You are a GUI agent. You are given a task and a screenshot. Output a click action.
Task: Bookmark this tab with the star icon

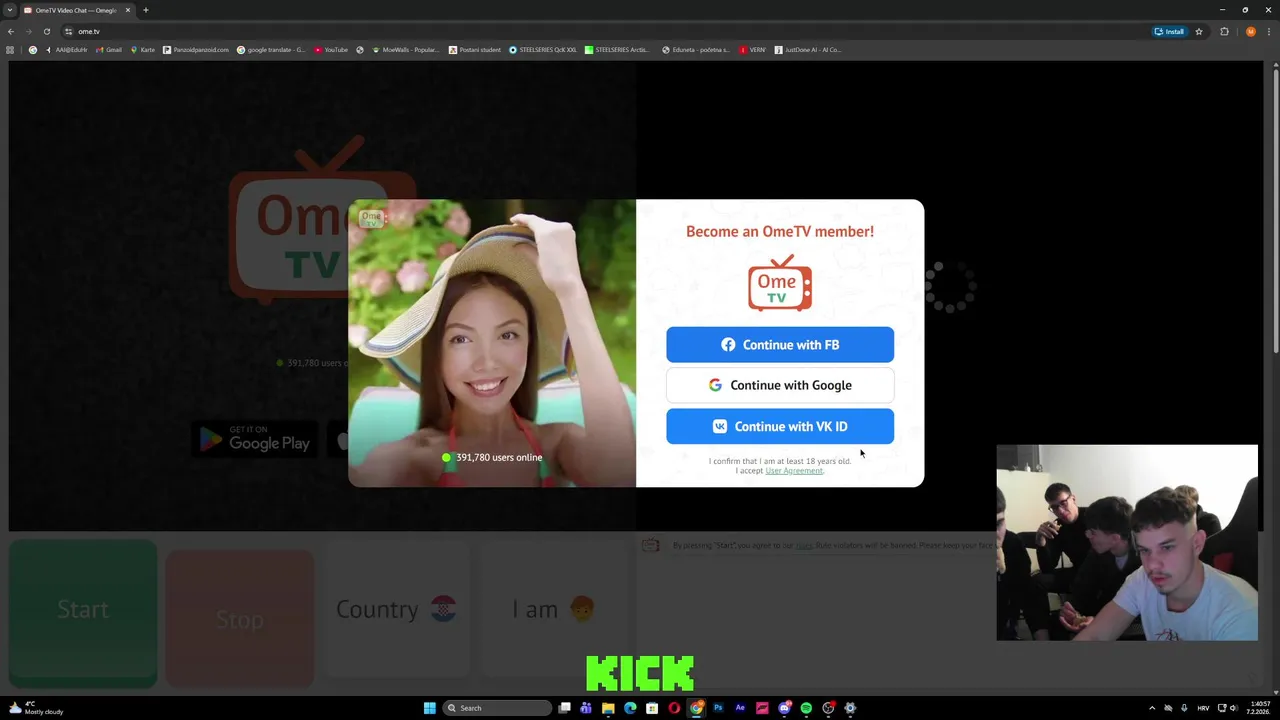[x=1198, y=31]
